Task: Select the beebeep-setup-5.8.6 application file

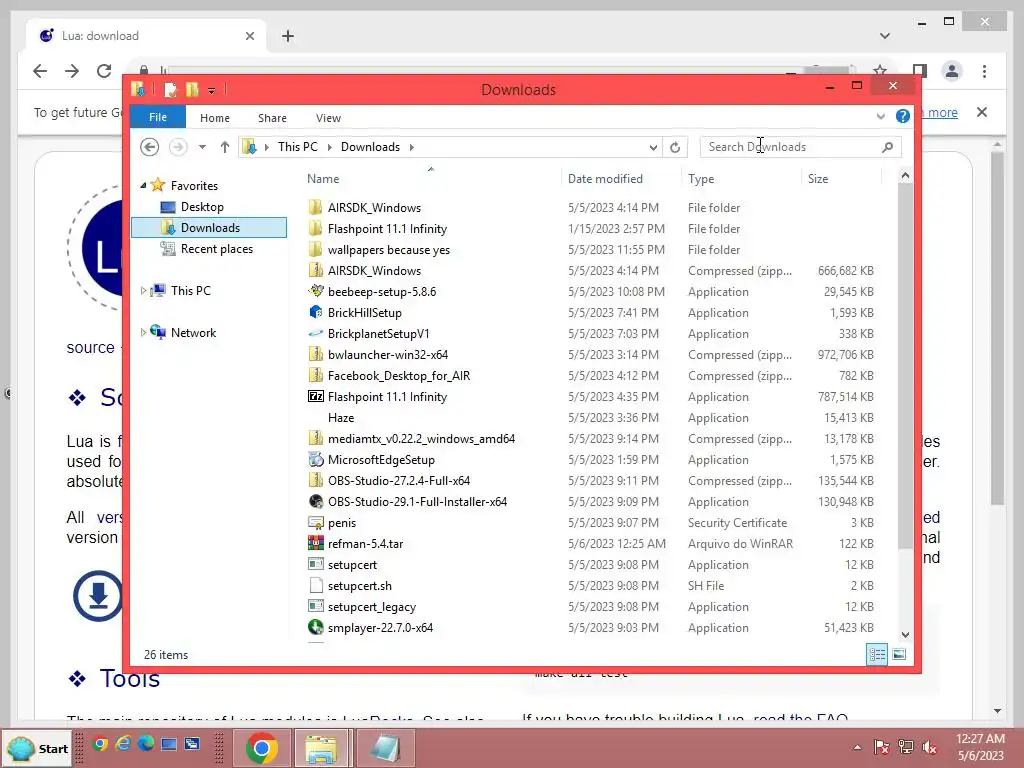Action: pos(382,291)
